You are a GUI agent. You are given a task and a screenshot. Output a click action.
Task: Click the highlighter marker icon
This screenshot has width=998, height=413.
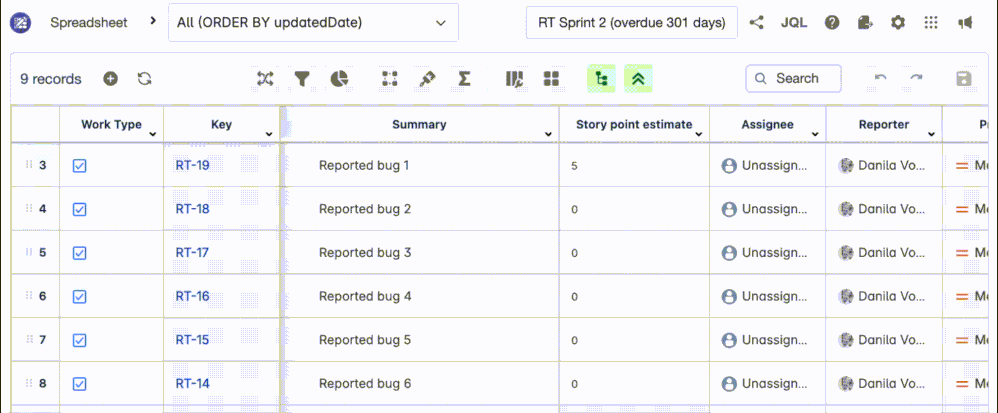coord(427,79)
